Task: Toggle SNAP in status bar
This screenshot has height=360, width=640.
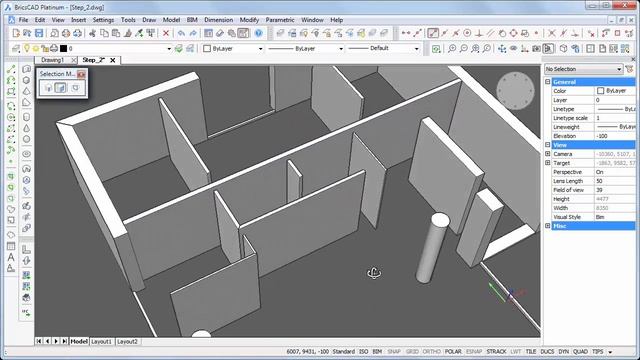Action: coord(394,351)
